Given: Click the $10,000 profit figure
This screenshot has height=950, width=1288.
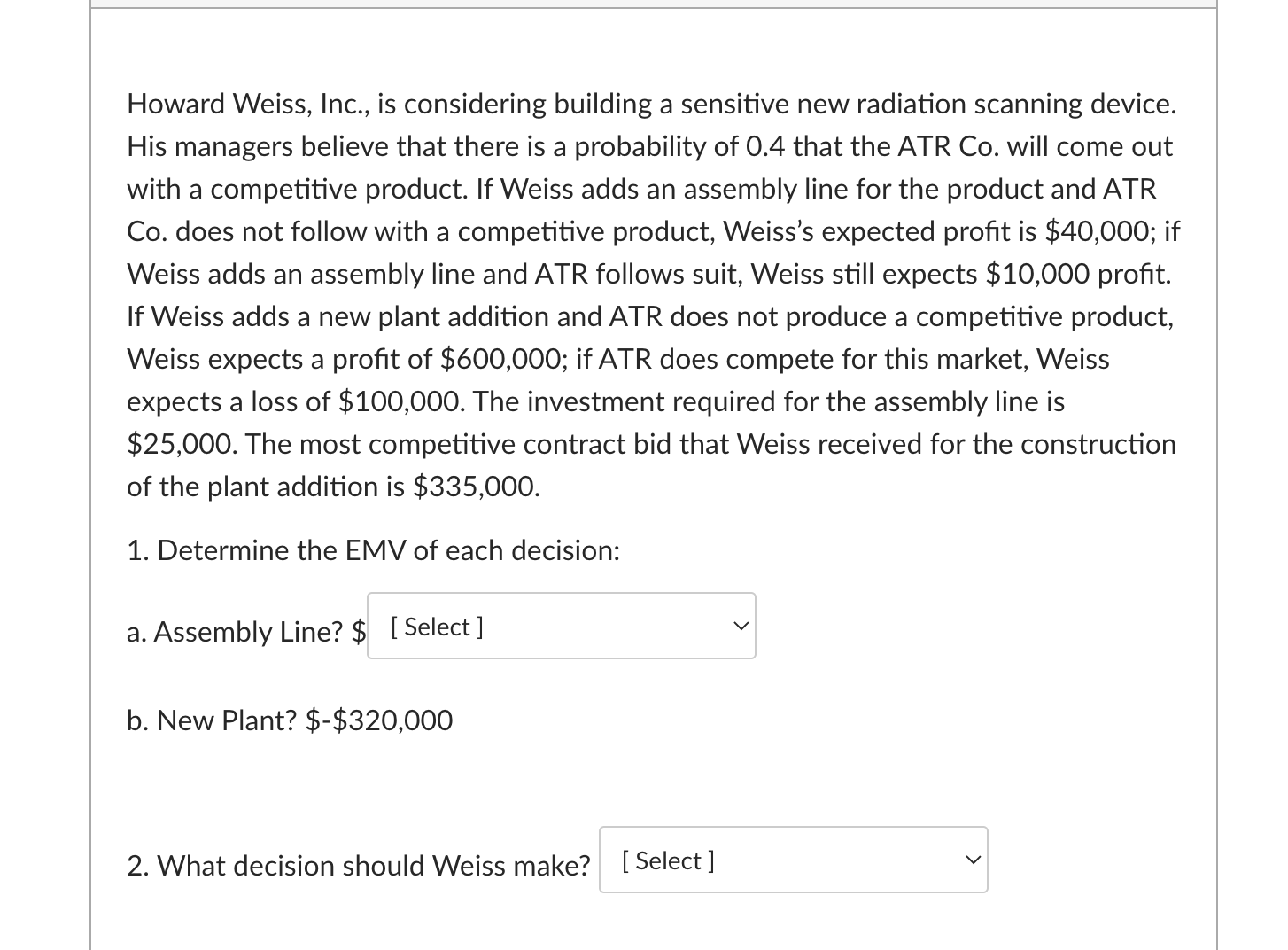Looking at the screenshot, I should tap(1037, 274).
